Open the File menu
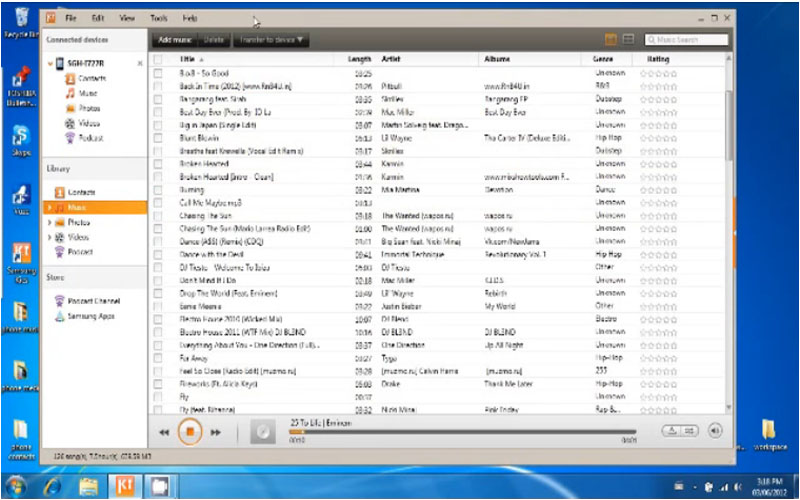800x500 pixels. tap(71, 18)
